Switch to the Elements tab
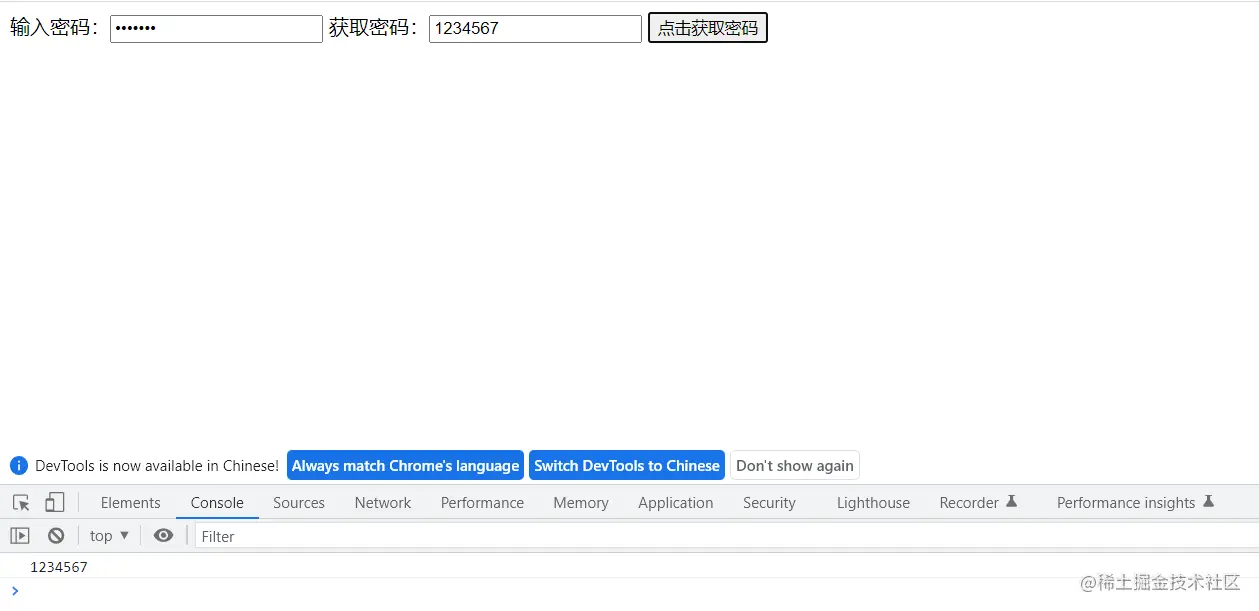1259x611 pixels. pos(130,503)
